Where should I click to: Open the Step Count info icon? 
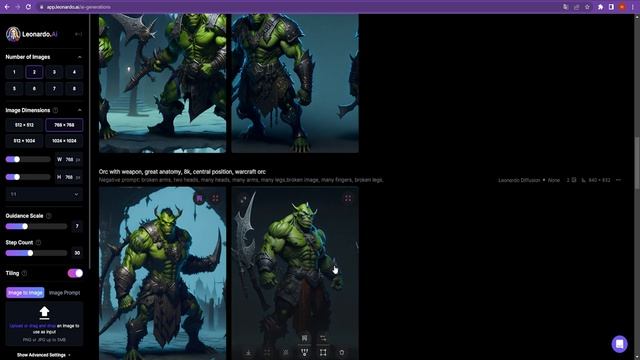38,242
